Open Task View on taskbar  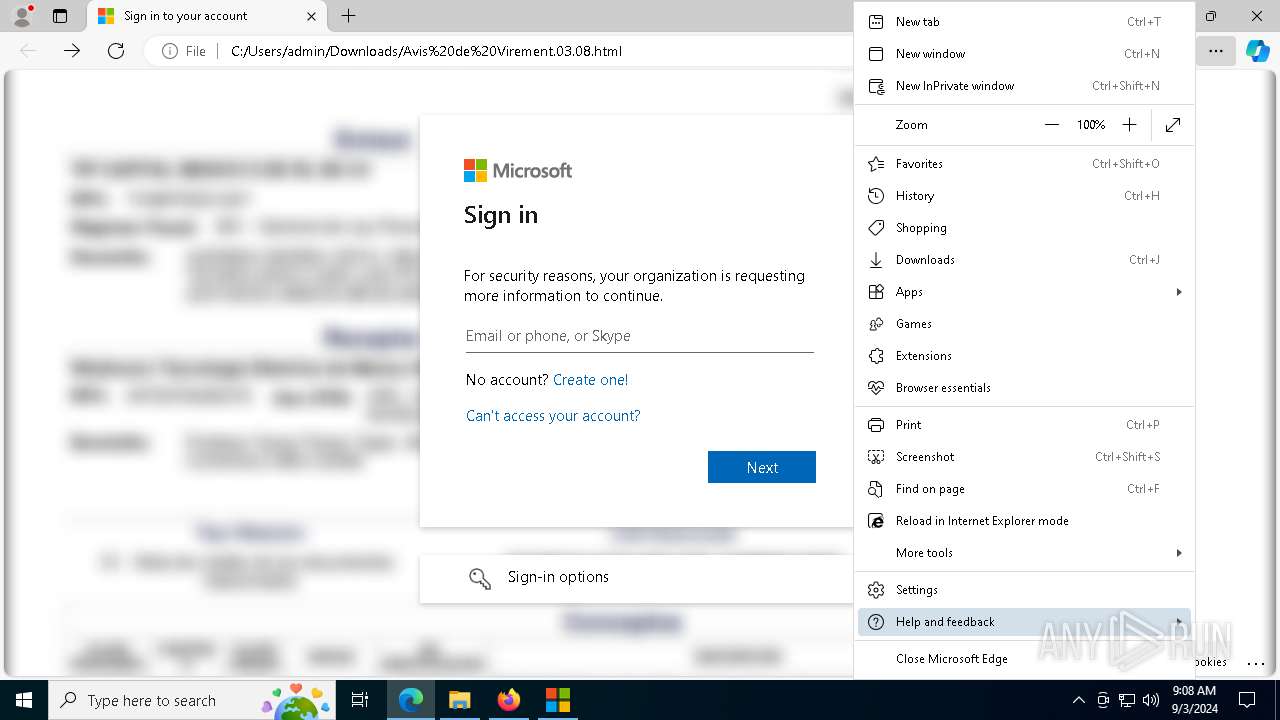[x=360, y=700]
